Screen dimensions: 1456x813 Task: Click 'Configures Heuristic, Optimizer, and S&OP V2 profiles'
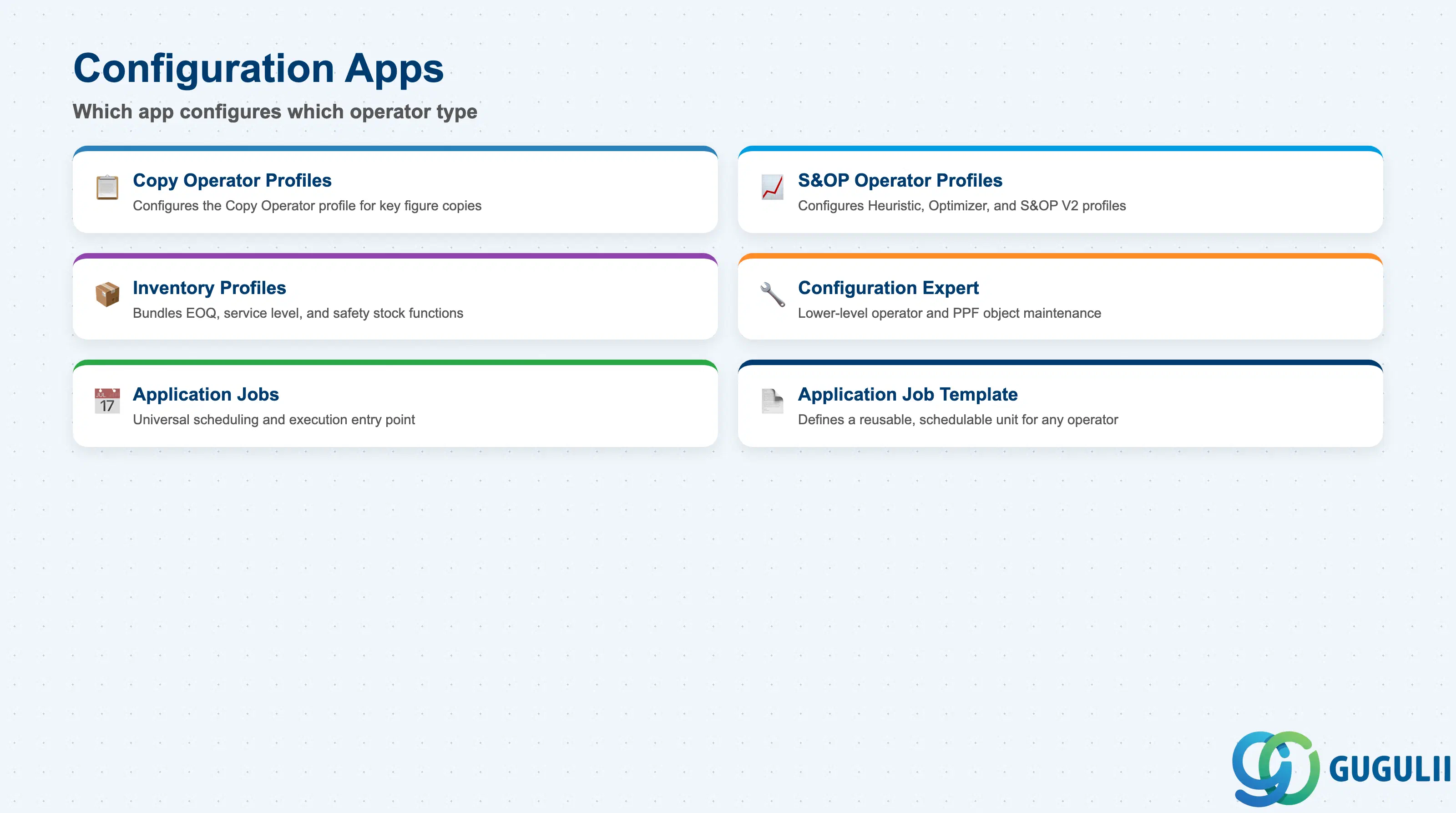961,206
